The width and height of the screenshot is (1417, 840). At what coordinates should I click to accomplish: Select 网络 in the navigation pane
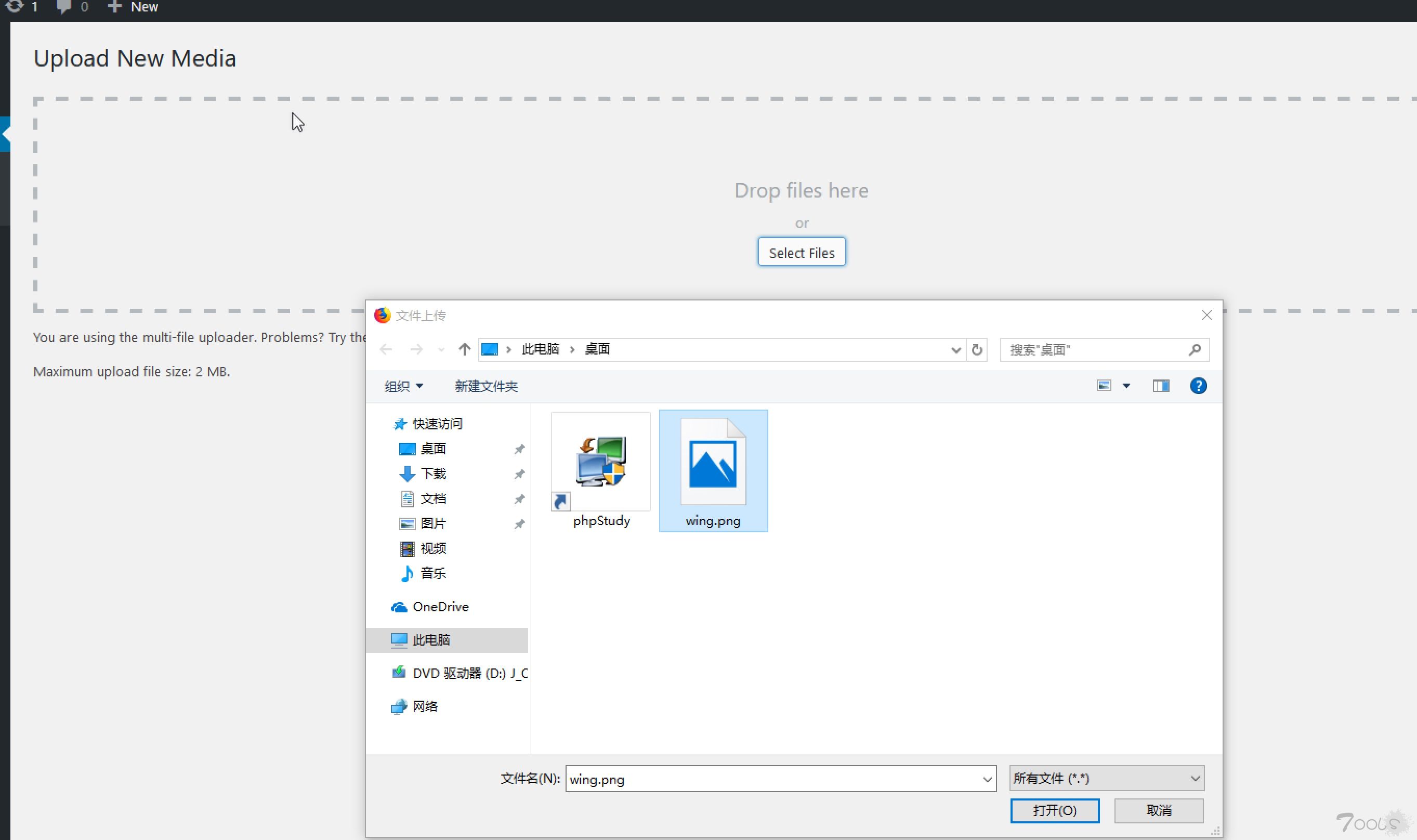[425, 706]
